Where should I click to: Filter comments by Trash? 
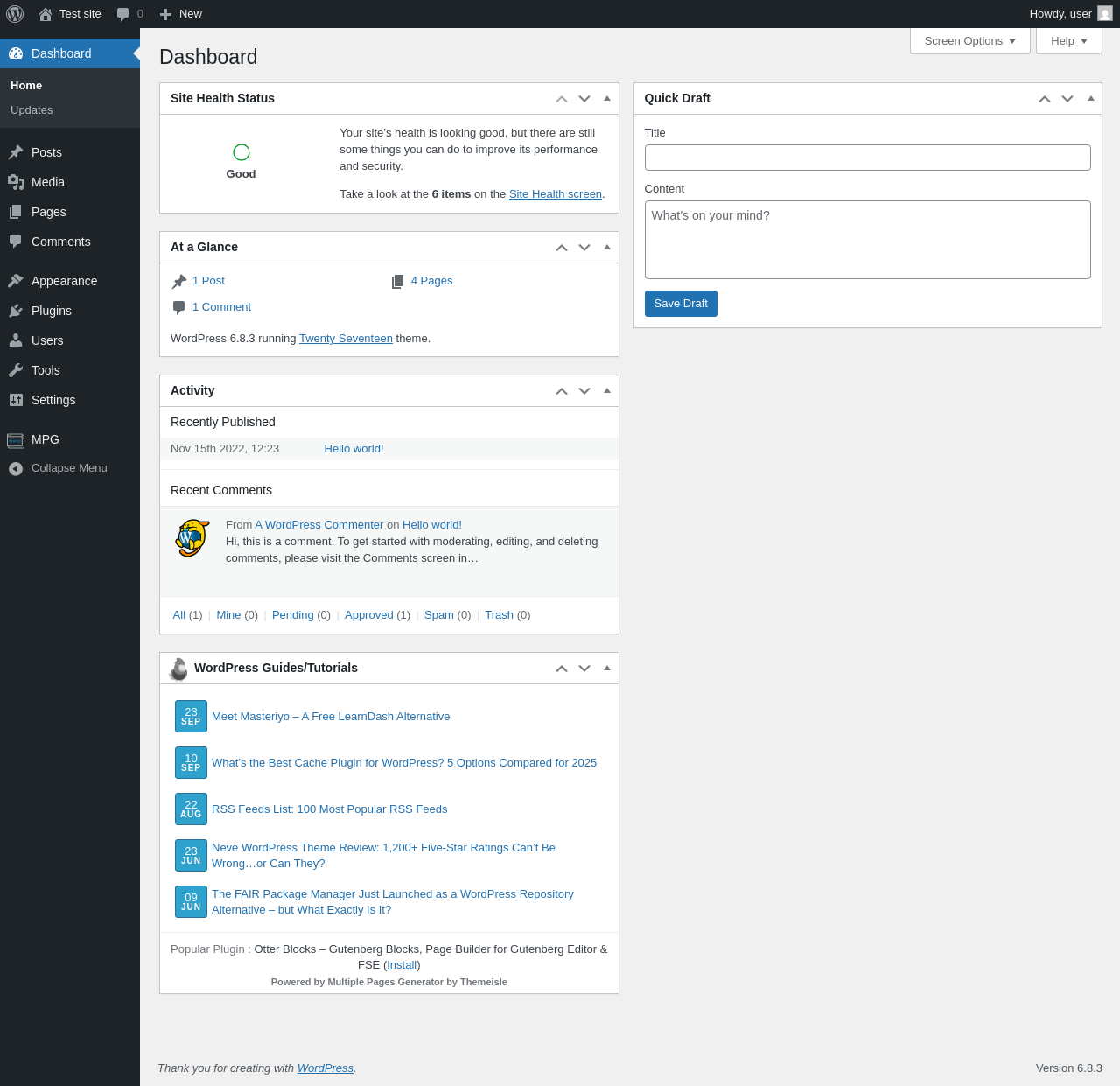(x=499, y=615)
